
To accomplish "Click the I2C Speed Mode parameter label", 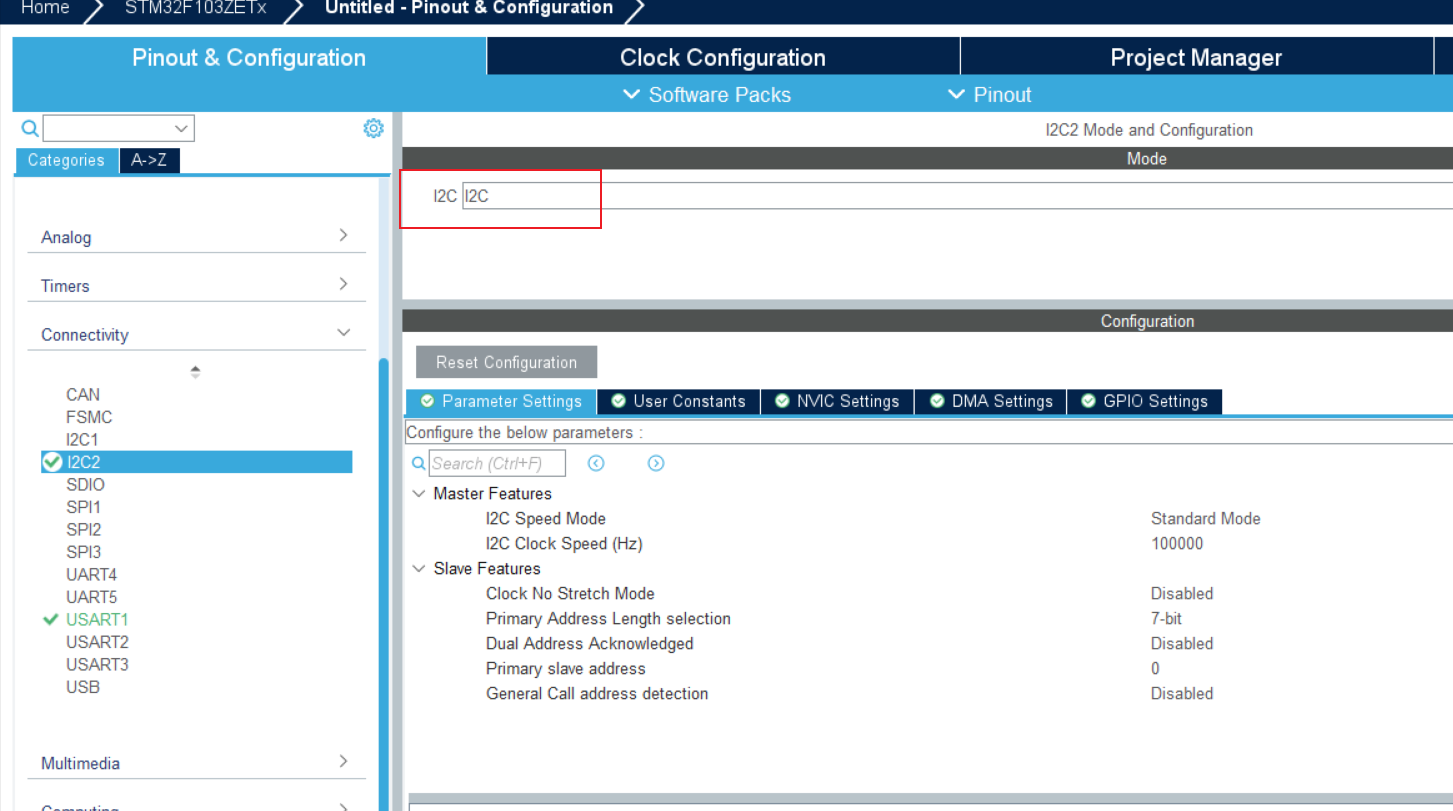I will pyautogui.click(x=545, y=519).
